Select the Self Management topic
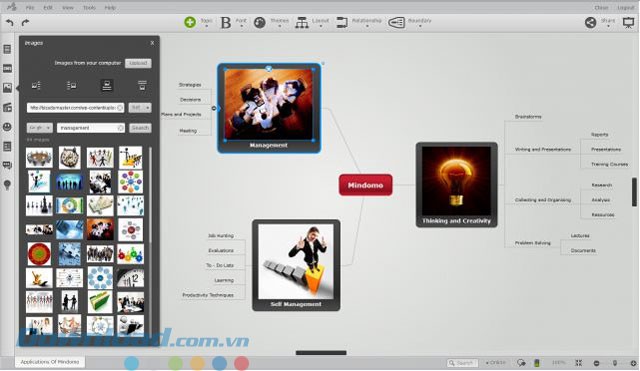This screenshot has width=640, height=371. click(x=296, y=265)
